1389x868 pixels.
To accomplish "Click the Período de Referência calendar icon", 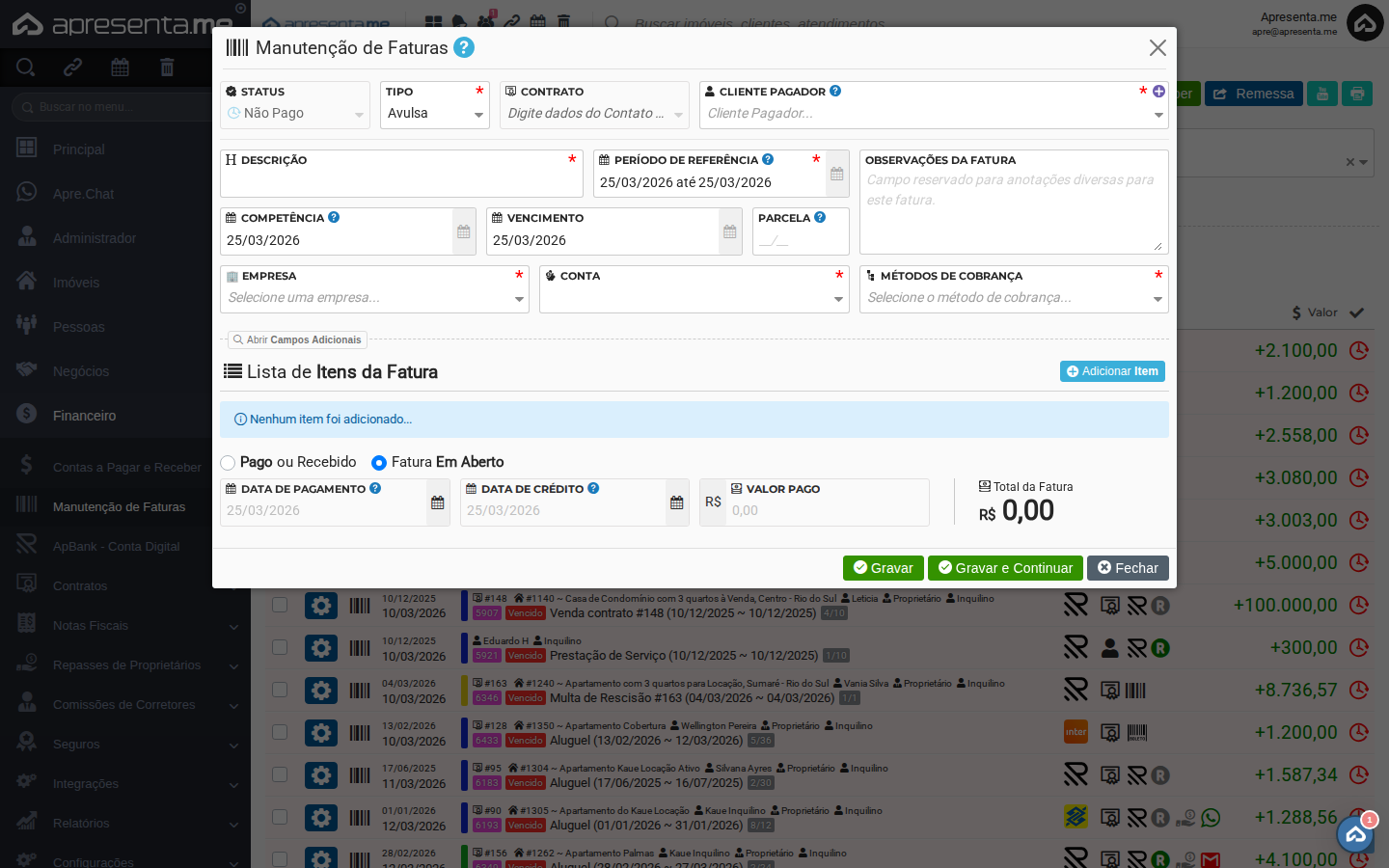I will [837, 174].
